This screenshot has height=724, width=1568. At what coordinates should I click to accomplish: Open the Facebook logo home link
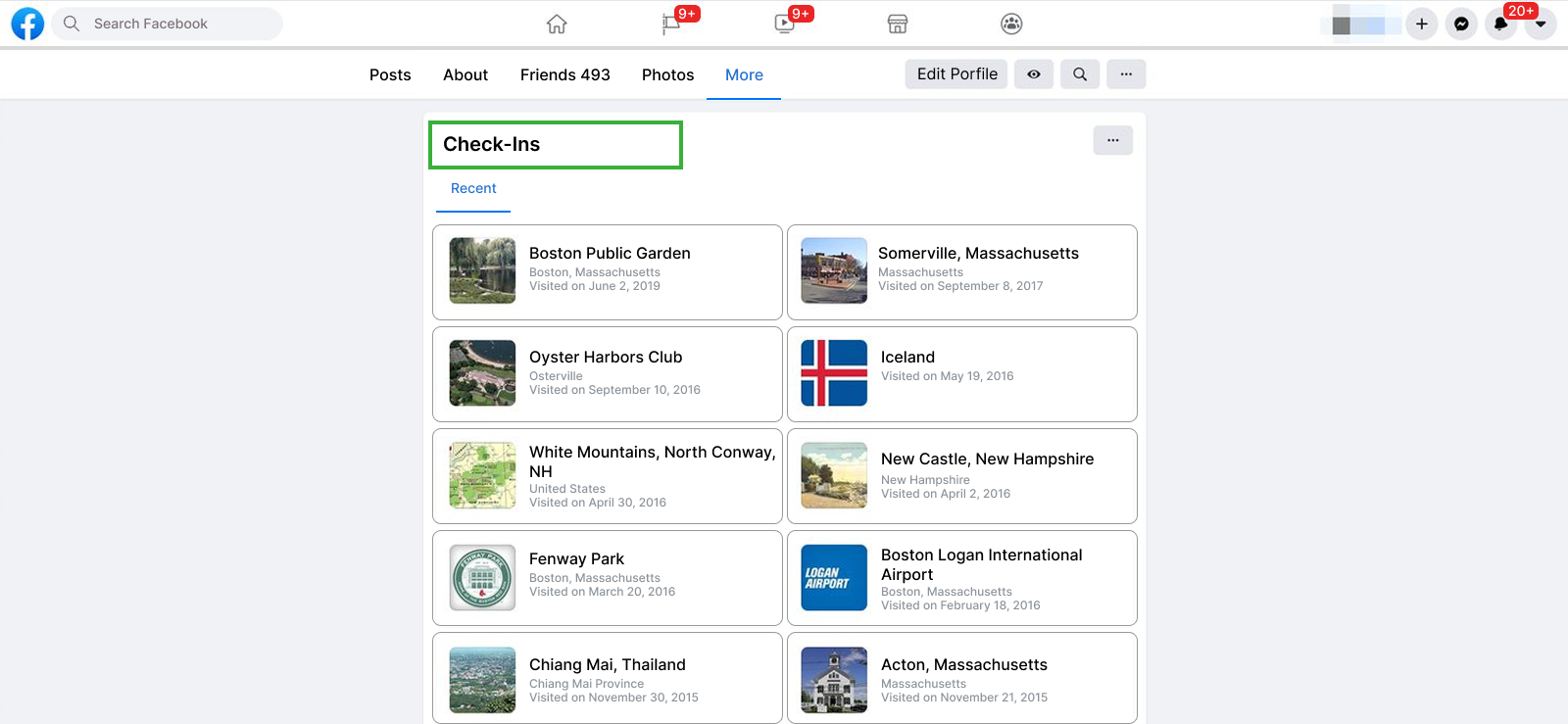click(27, 24)
